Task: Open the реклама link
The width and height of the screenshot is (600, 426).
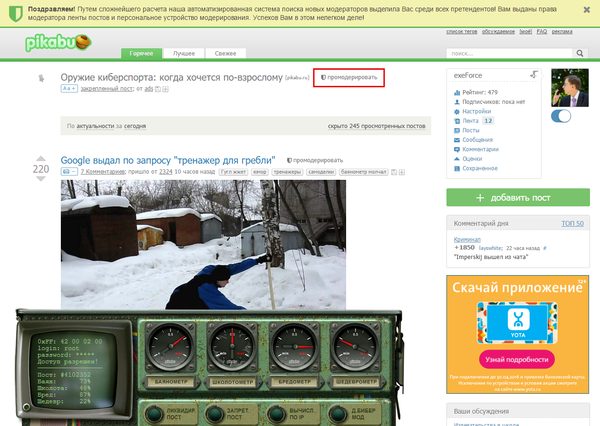Action: pos(562,31)
